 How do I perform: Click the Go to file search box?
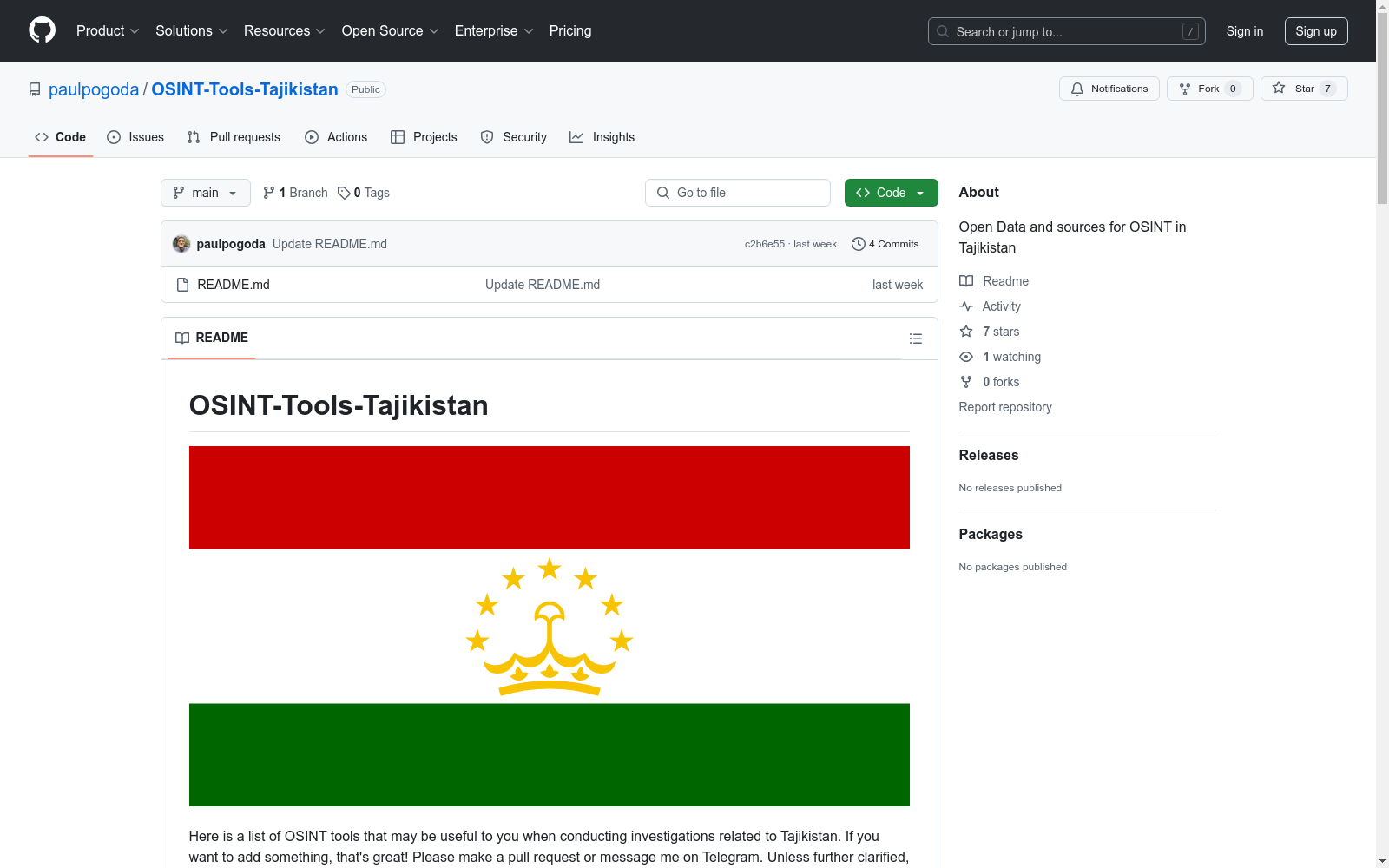(738, 193)
